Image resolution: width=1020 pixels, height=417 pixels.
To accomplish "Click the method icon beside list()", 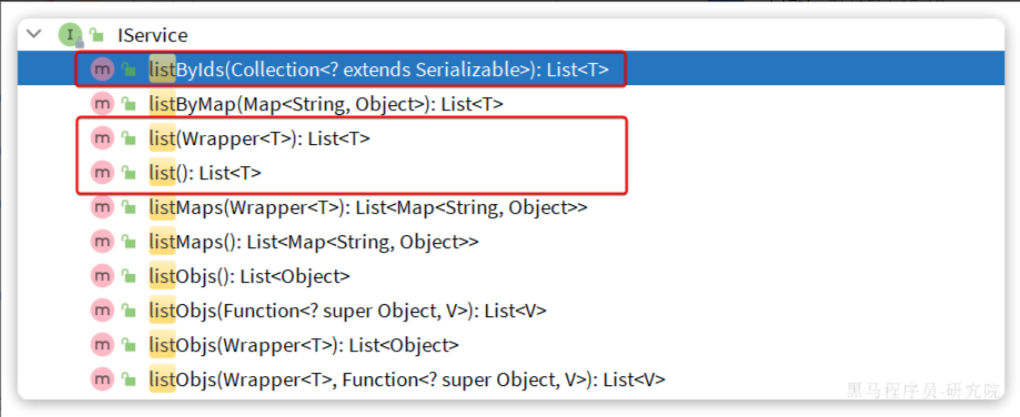I will pos(102,173).
